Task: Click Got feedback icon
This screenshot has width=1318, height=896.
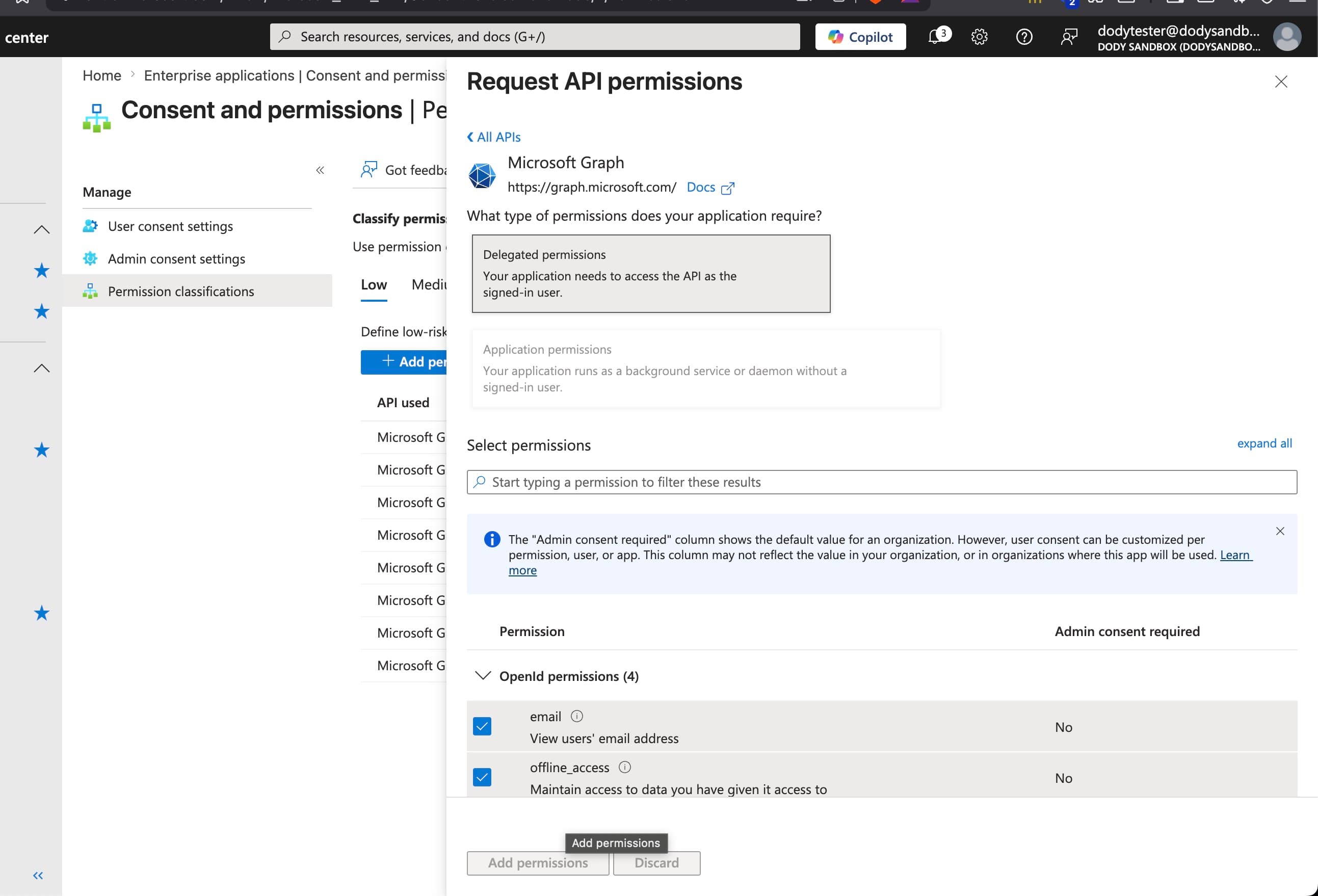Action: click(369, 170)
